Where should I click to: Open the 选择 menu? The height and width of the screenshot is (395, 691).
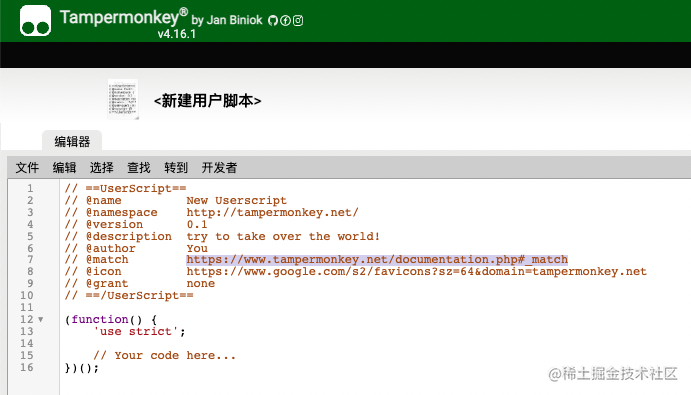pos(101,168)
